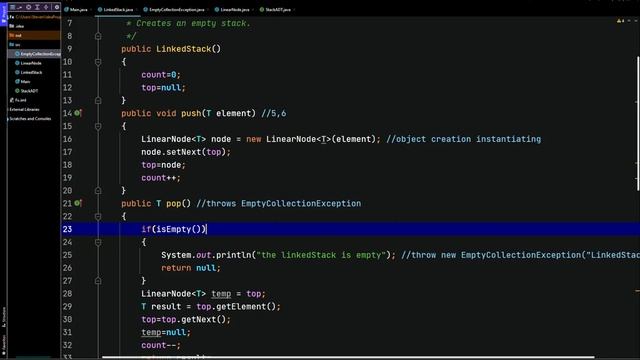Click the warnings indicator in editor corner
Viewport: 640px width, 360px height.
[620, 20]
